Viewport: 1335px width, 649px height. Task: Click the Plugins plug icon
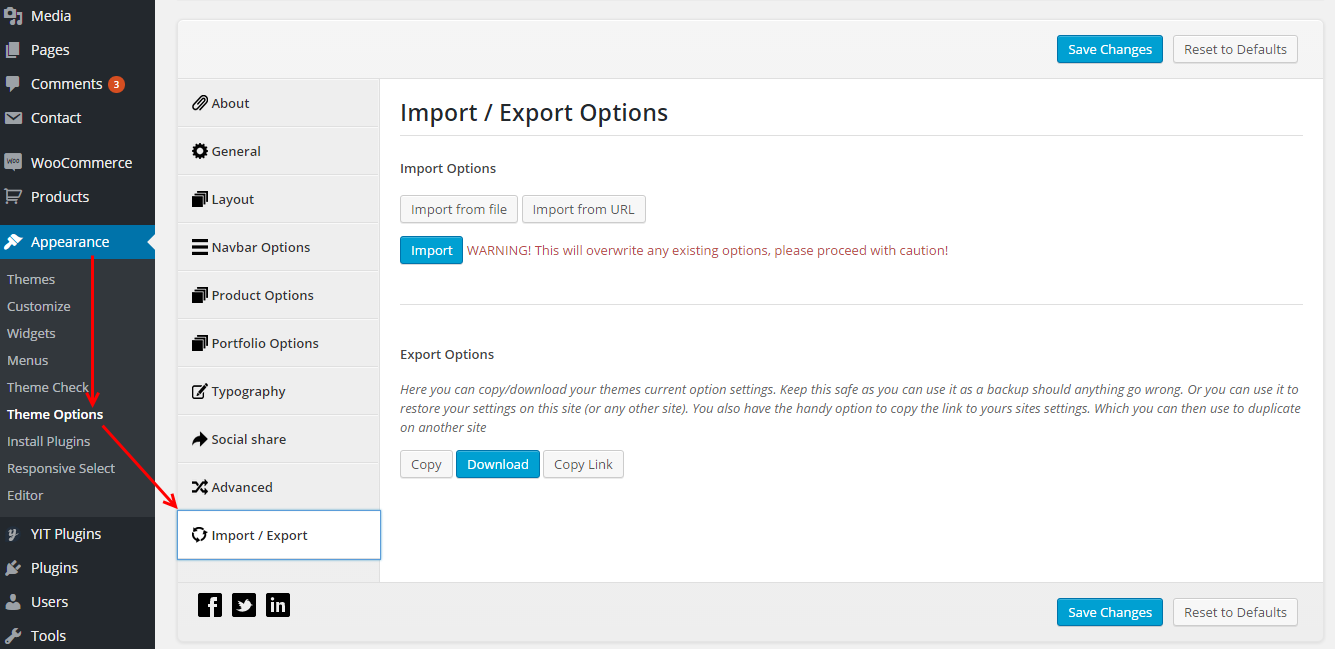pos(13,568)
